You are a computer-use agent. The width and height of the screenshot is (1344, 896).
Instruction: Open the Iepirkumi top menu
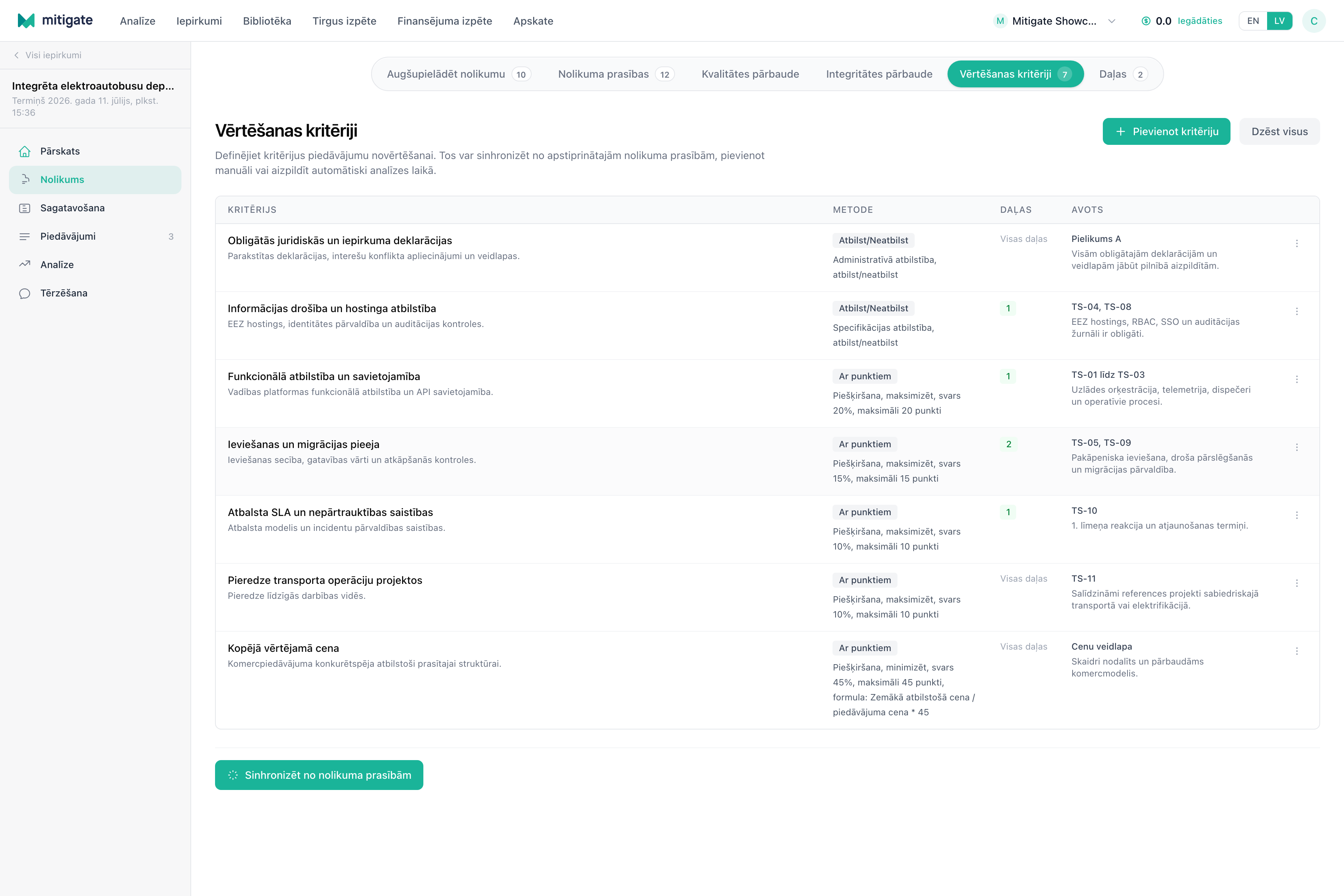199,21
